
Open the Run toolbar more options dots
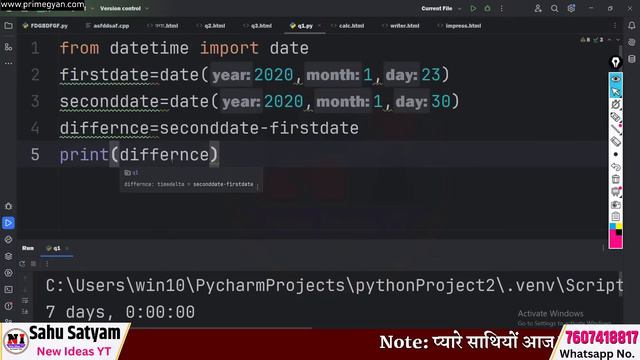(47, 264)
